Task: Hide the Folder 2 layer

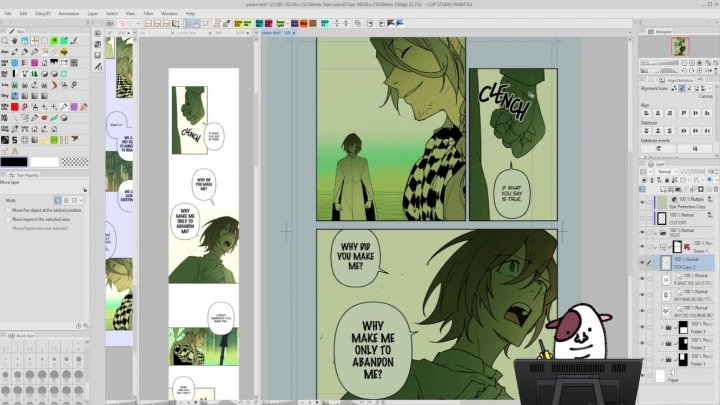Action: (x=642, y=343)
